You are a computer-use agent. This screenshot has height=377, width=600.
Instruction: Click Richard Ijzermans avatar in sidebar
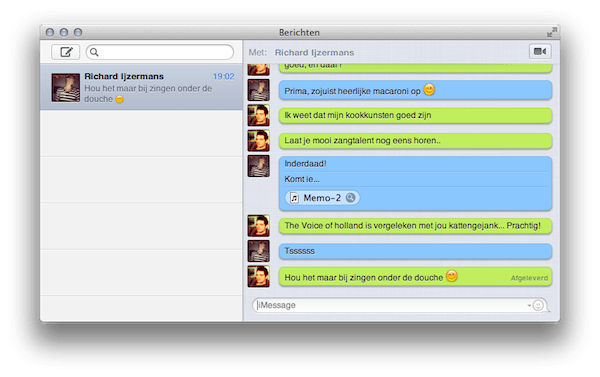click(66, 88)
